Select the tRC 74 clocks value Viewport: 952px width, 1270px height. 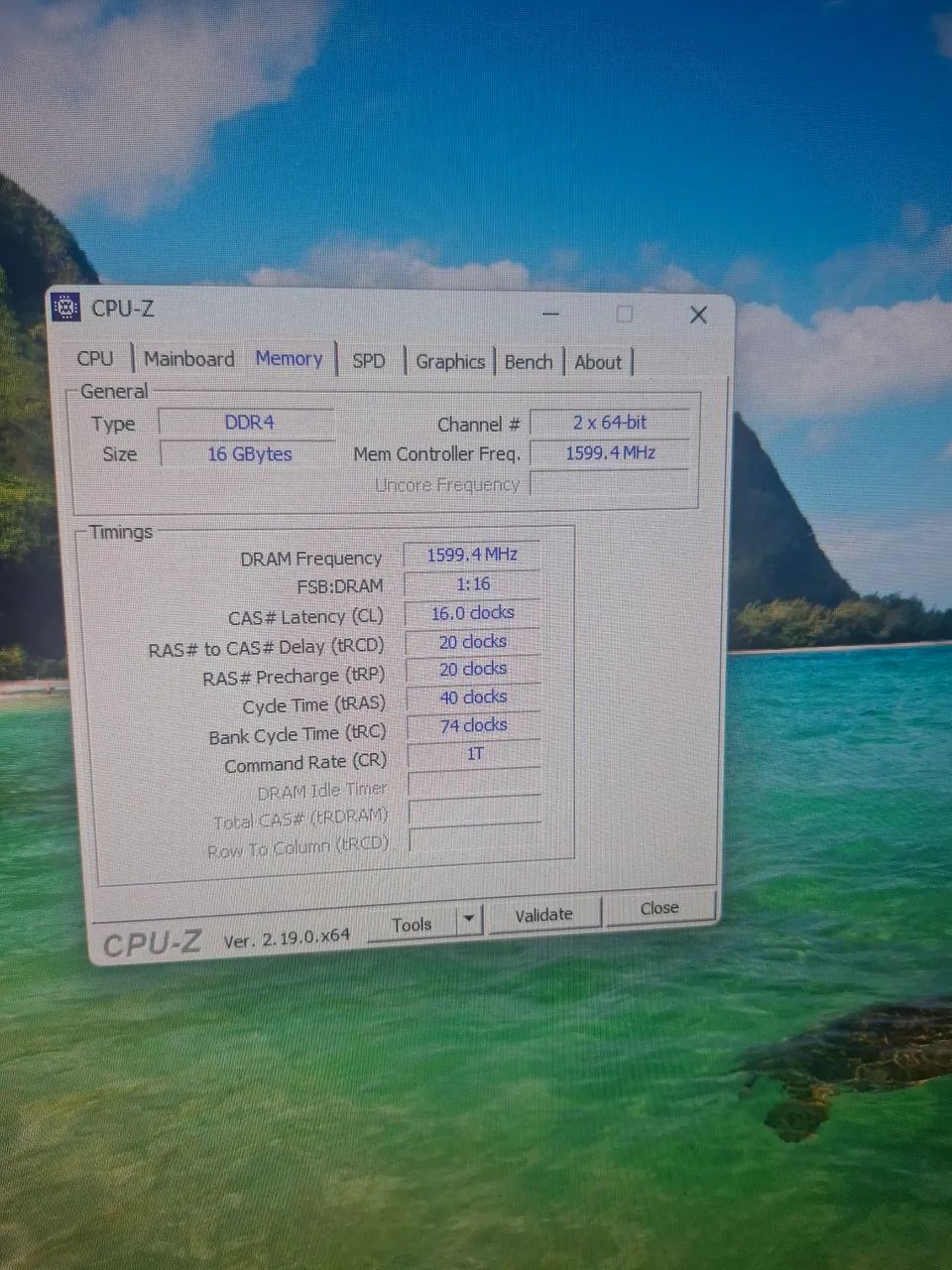click(x=473, y=725)
